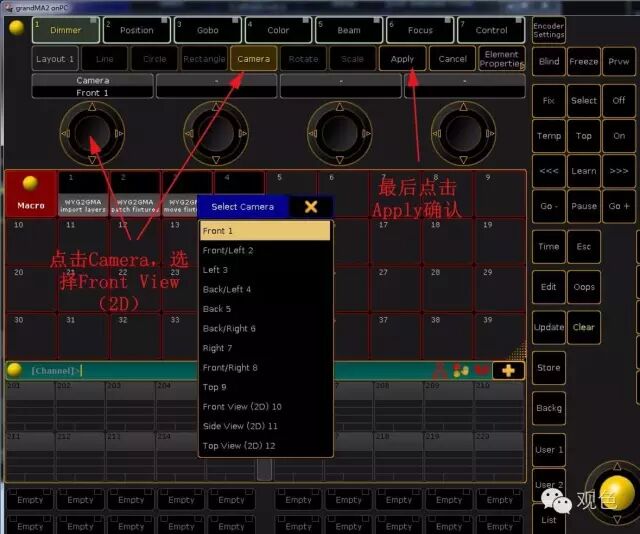The width and height of the screenshot is (640, 534).
Task: Click the Fix key
Action: coord(549,100)
